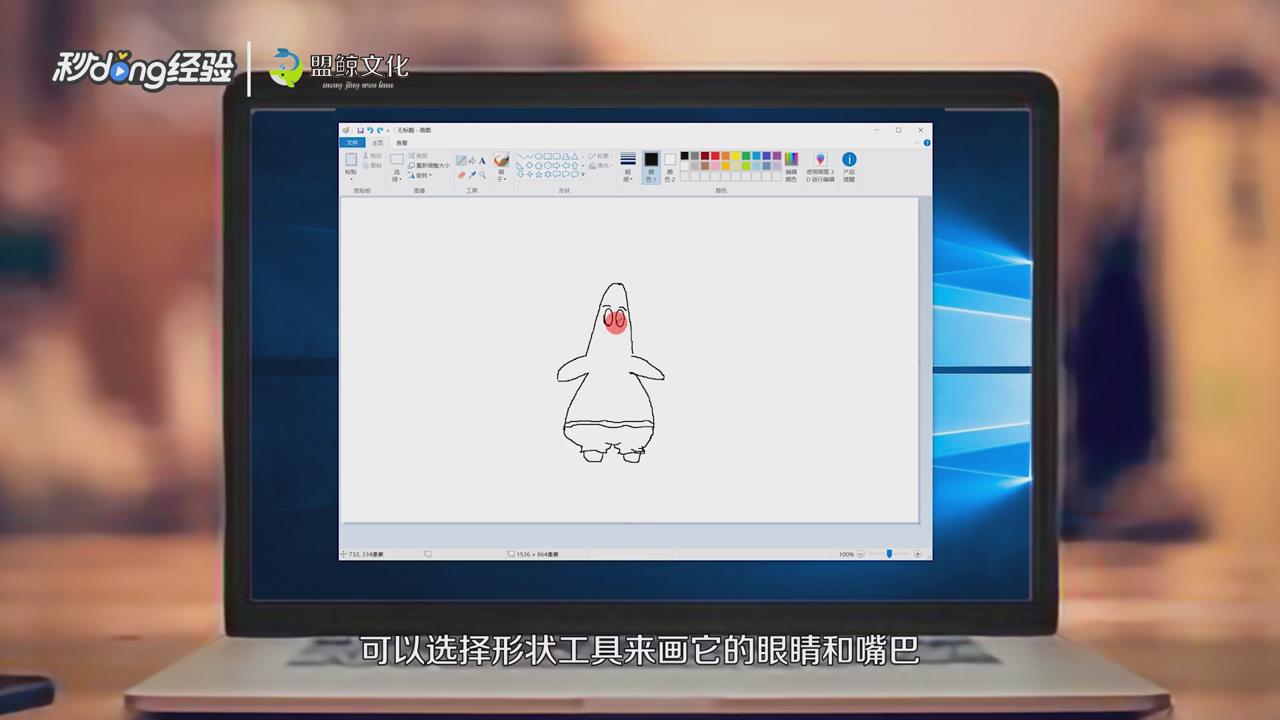Open the Select dropdown arrow

[x=401, y=179]
